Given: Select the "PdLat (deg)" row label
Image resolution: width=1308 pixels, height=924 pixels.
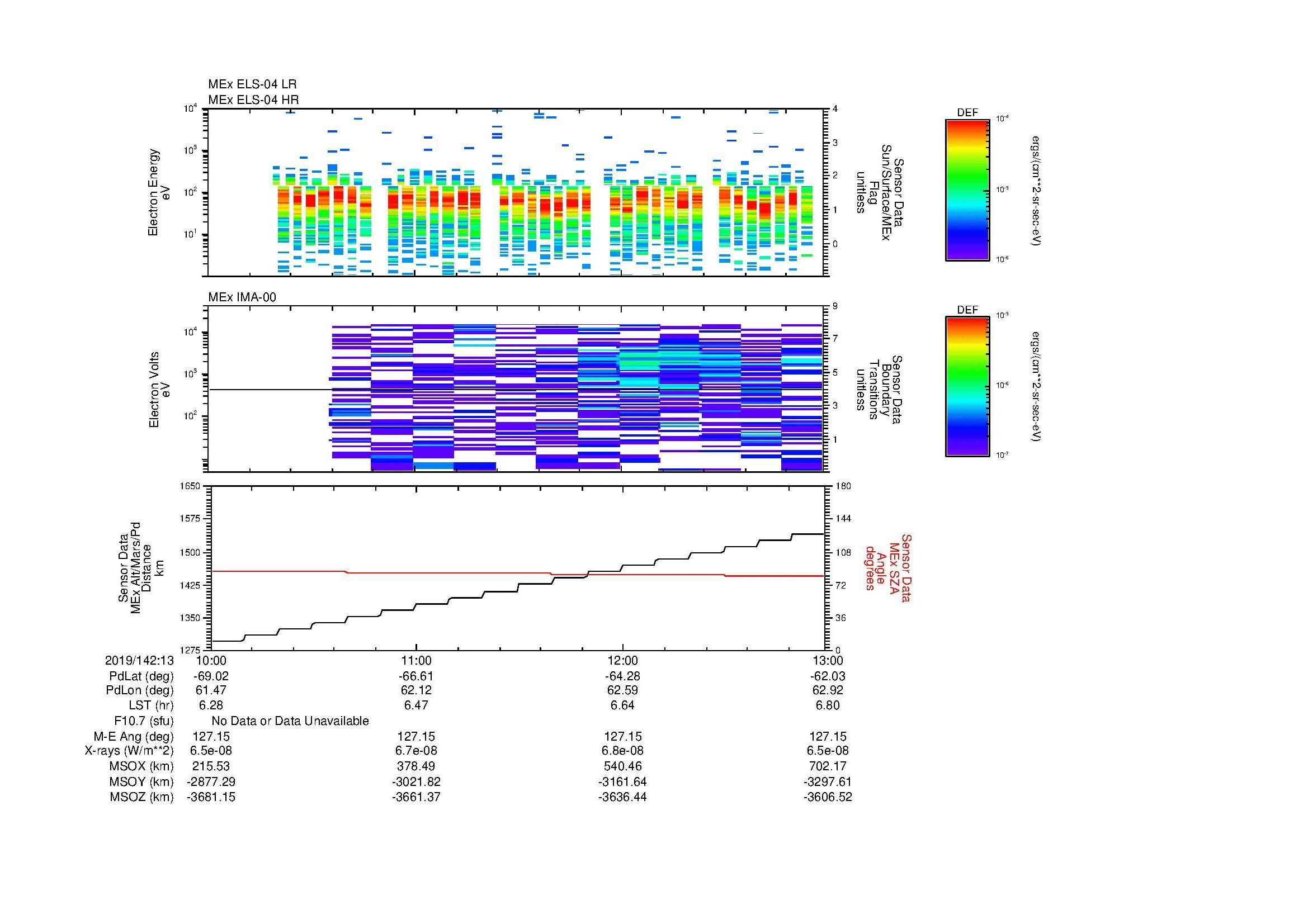Looking at the screenshot, I should pyautogui.click(x=141, y=676).
